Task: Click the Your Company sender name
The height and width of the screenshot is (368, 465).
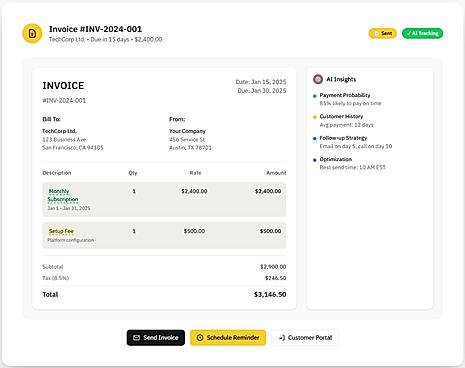Action: tap(187, 131)
